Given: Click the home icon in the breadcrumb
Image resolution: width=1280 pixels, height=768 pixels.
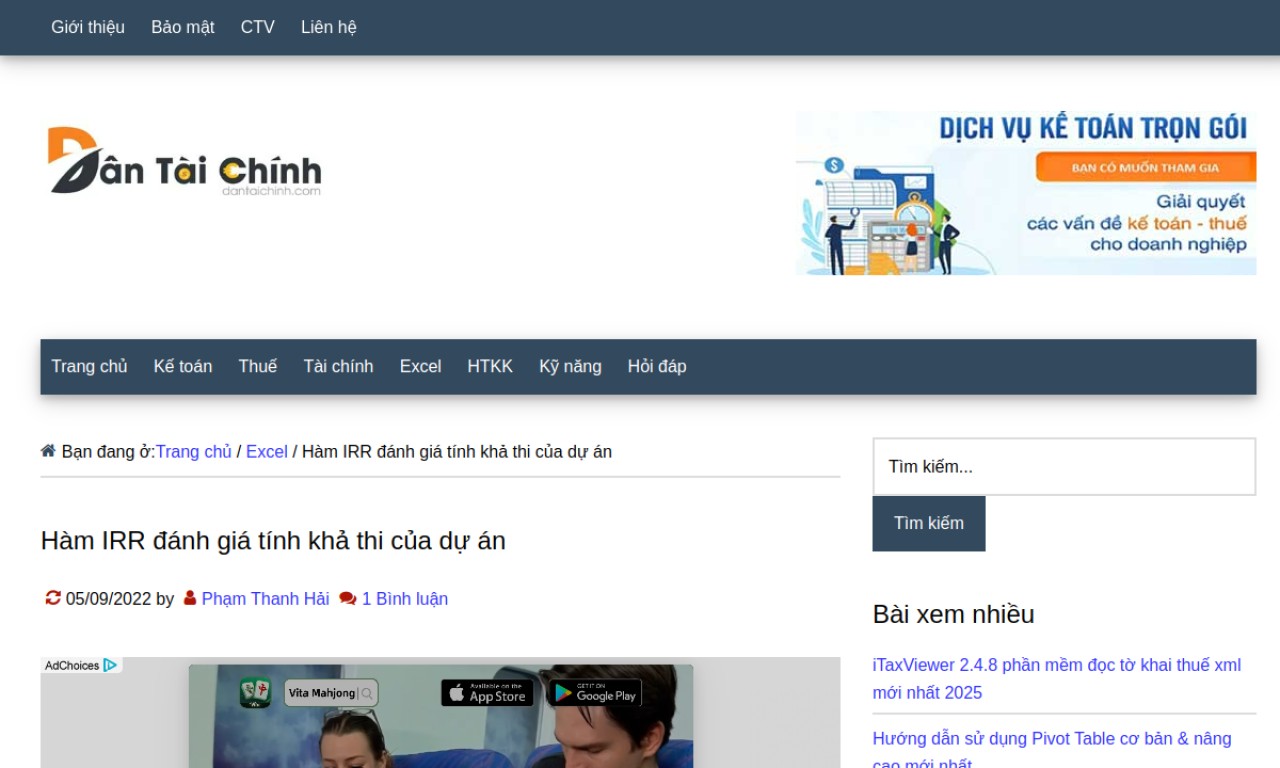Looking at the screenshot, I should [48, 451].
